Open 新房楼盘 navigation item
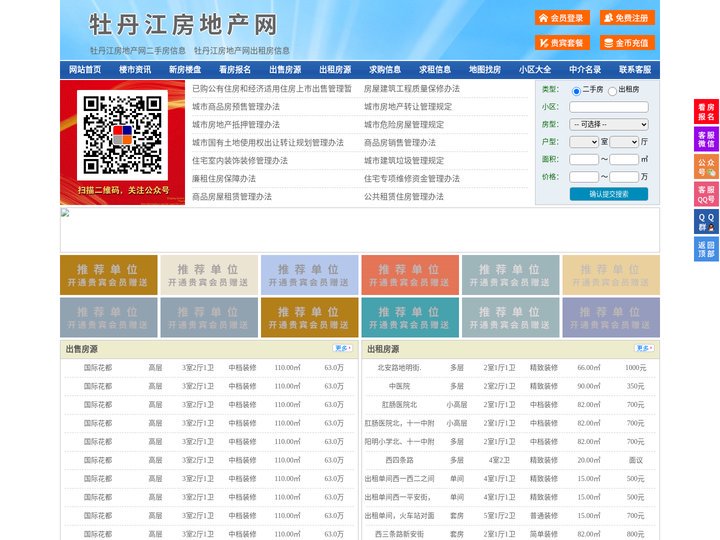720x540 pixels. [185, 70]
